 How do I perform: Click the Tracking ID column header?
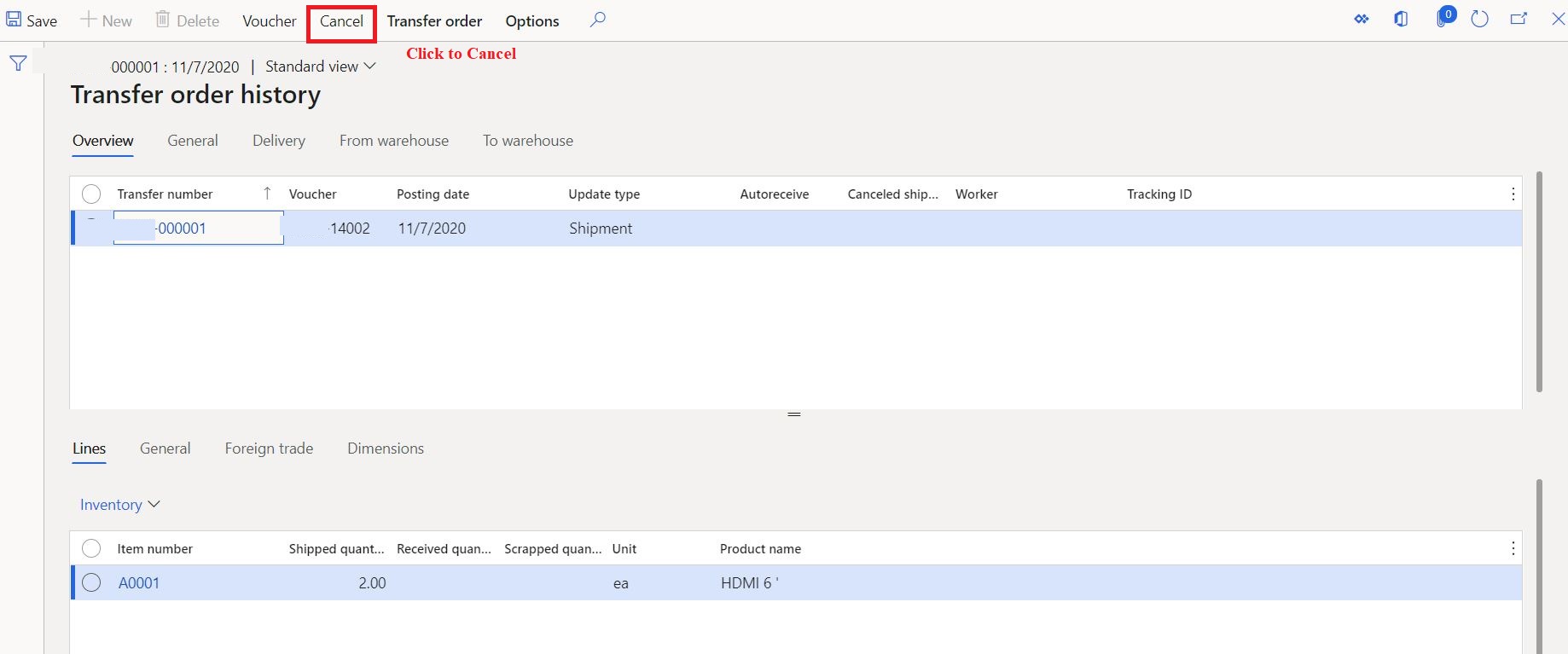(x=1159, y=194)
